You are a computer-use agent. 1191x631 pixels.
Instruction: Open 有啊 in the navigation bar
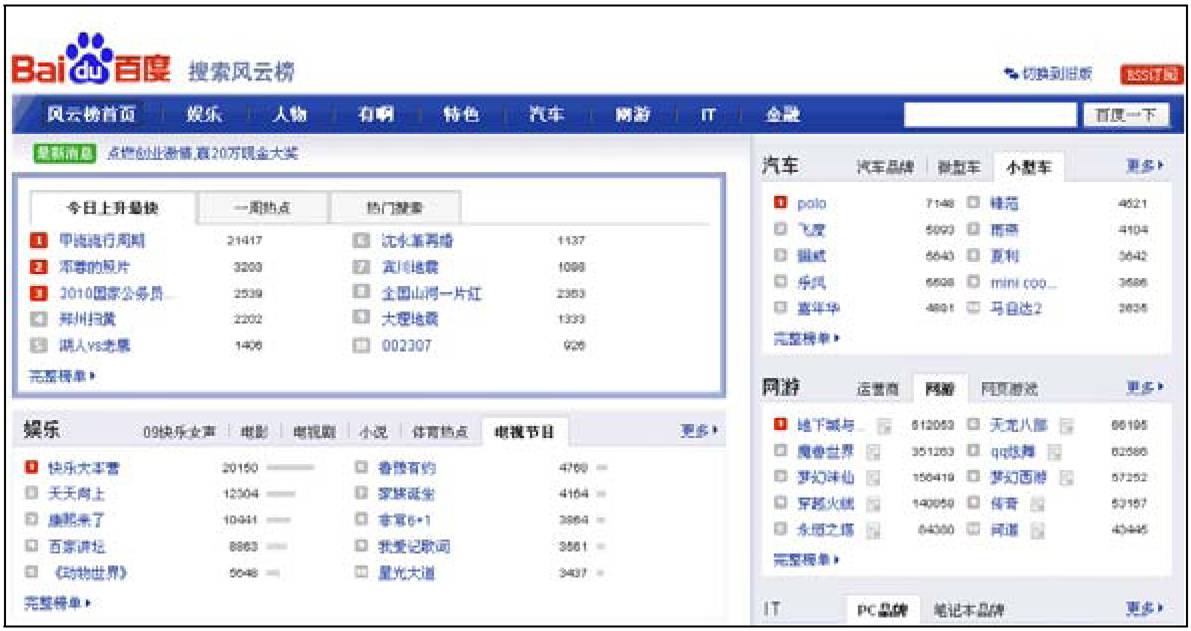pos(375,115)
